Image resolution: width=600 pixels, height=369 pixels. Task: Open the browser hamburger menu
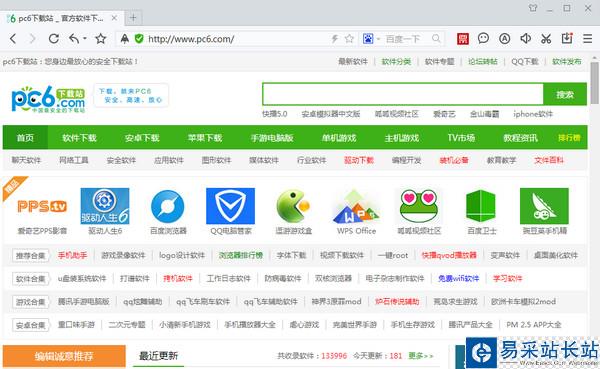[x=587, y=39]
